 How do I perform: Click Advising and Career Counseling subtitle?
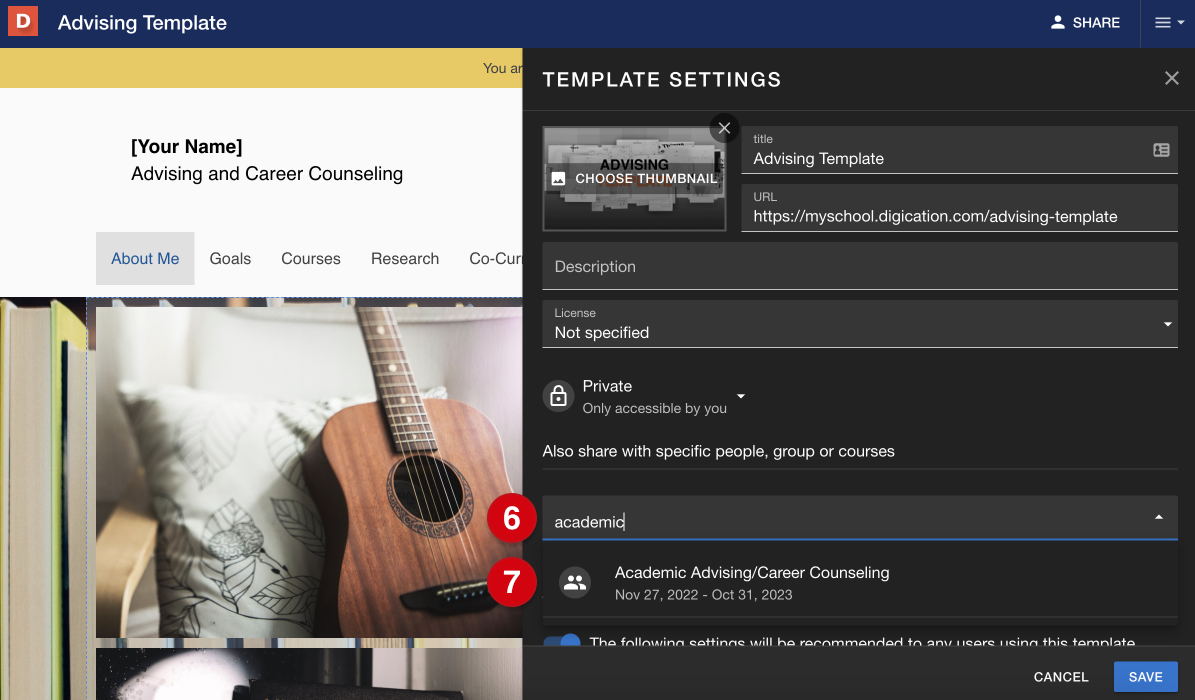tap(267, 174)
